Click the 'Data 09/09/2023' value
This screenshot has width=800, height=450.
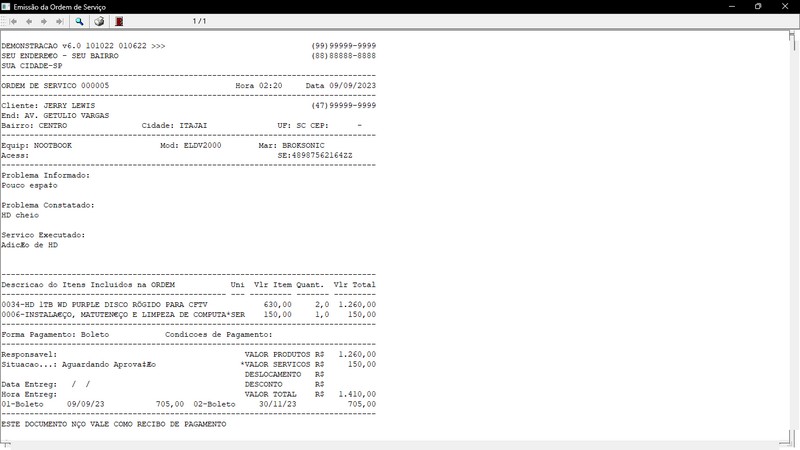tap(341, 86)
